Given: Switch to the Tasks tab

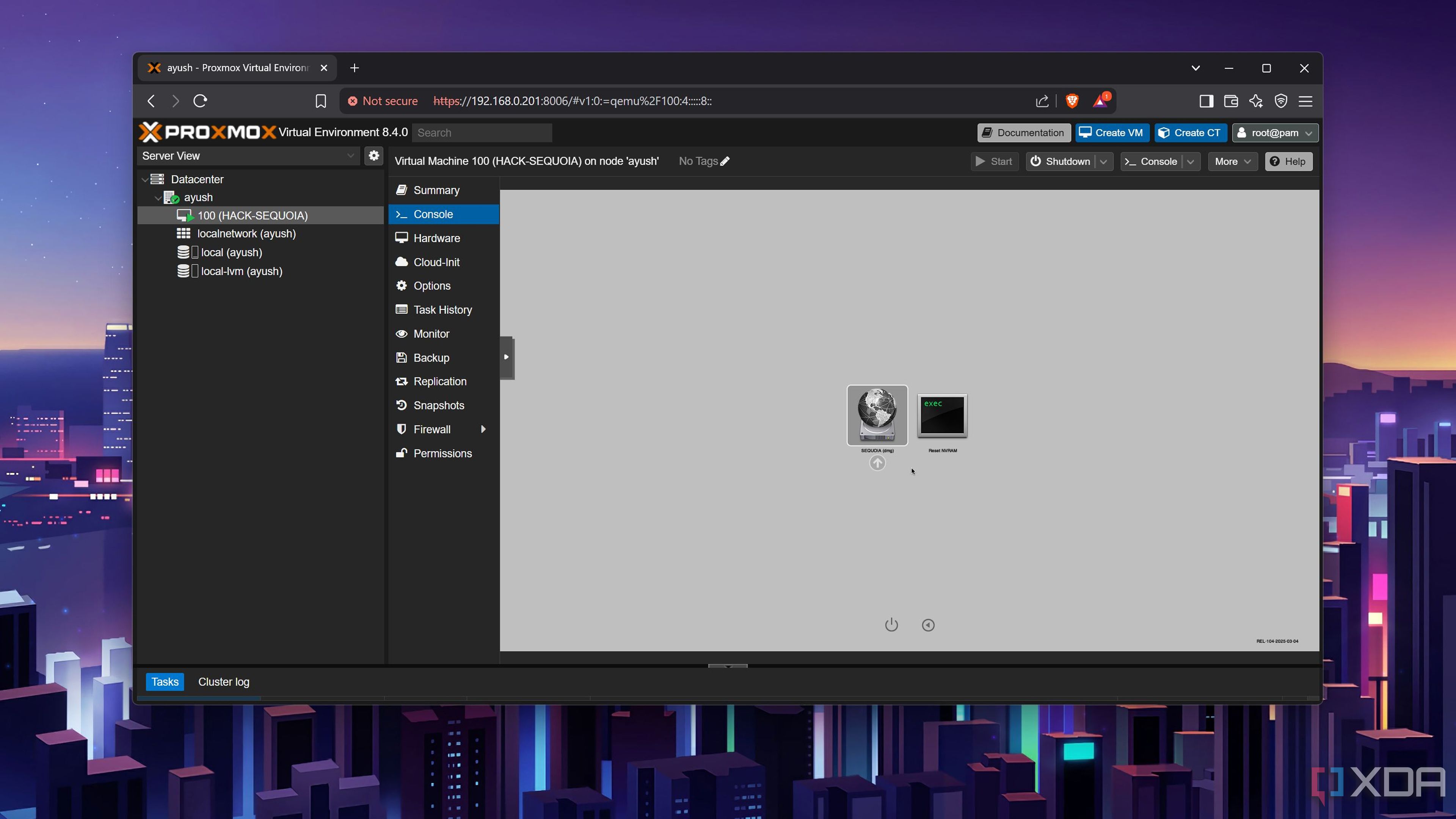Looking at the screenshot, I should coord(165,682).
